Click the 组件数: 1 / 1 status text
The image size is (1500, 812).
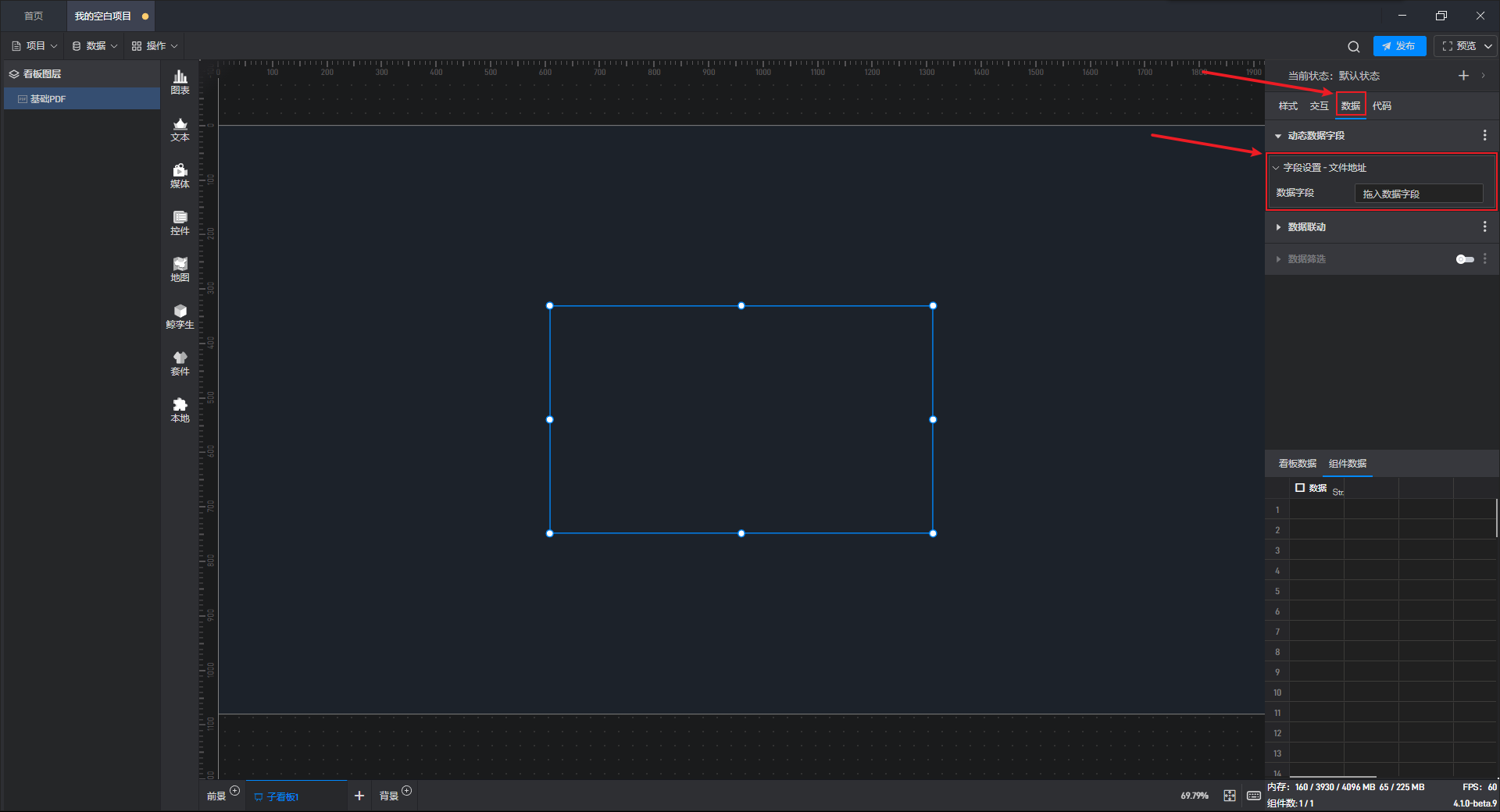click(1291, 803)
